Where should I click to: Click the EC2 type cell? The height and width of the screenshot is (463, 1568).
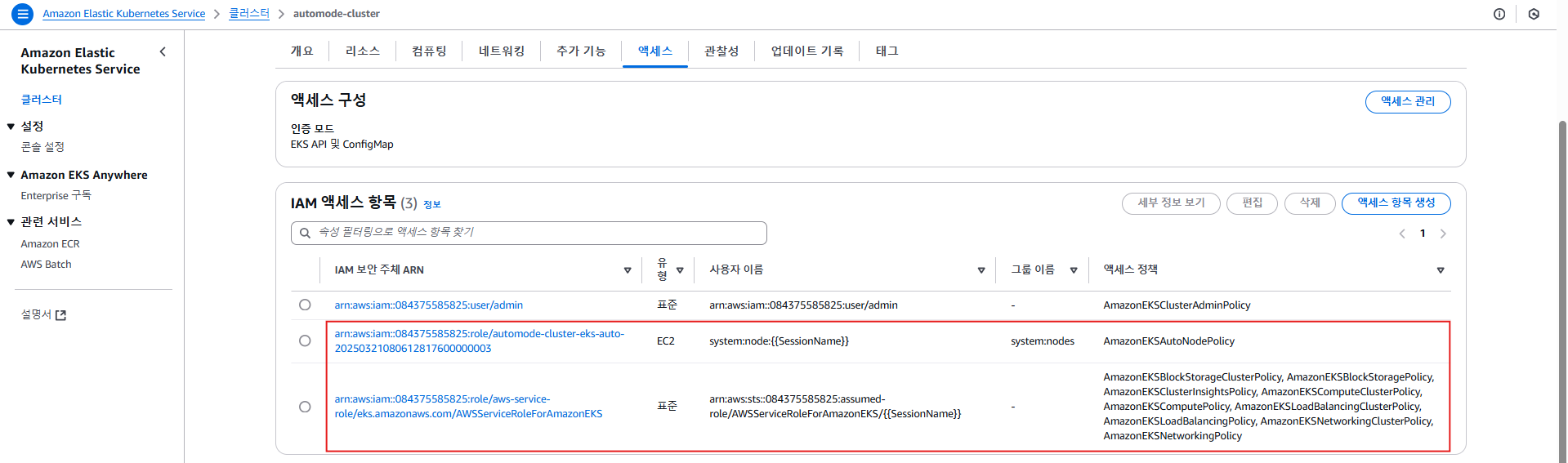tap(666, 341)
